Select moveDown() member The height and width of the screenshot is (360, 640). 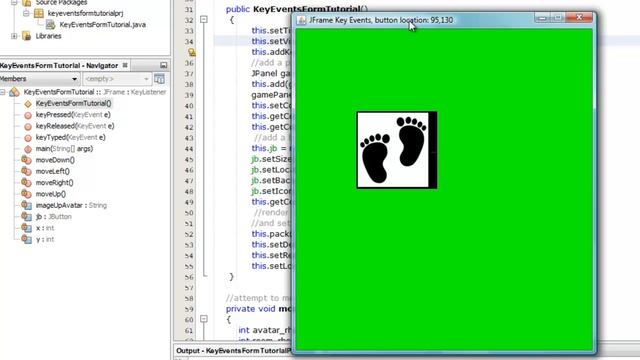pos(55,160)
